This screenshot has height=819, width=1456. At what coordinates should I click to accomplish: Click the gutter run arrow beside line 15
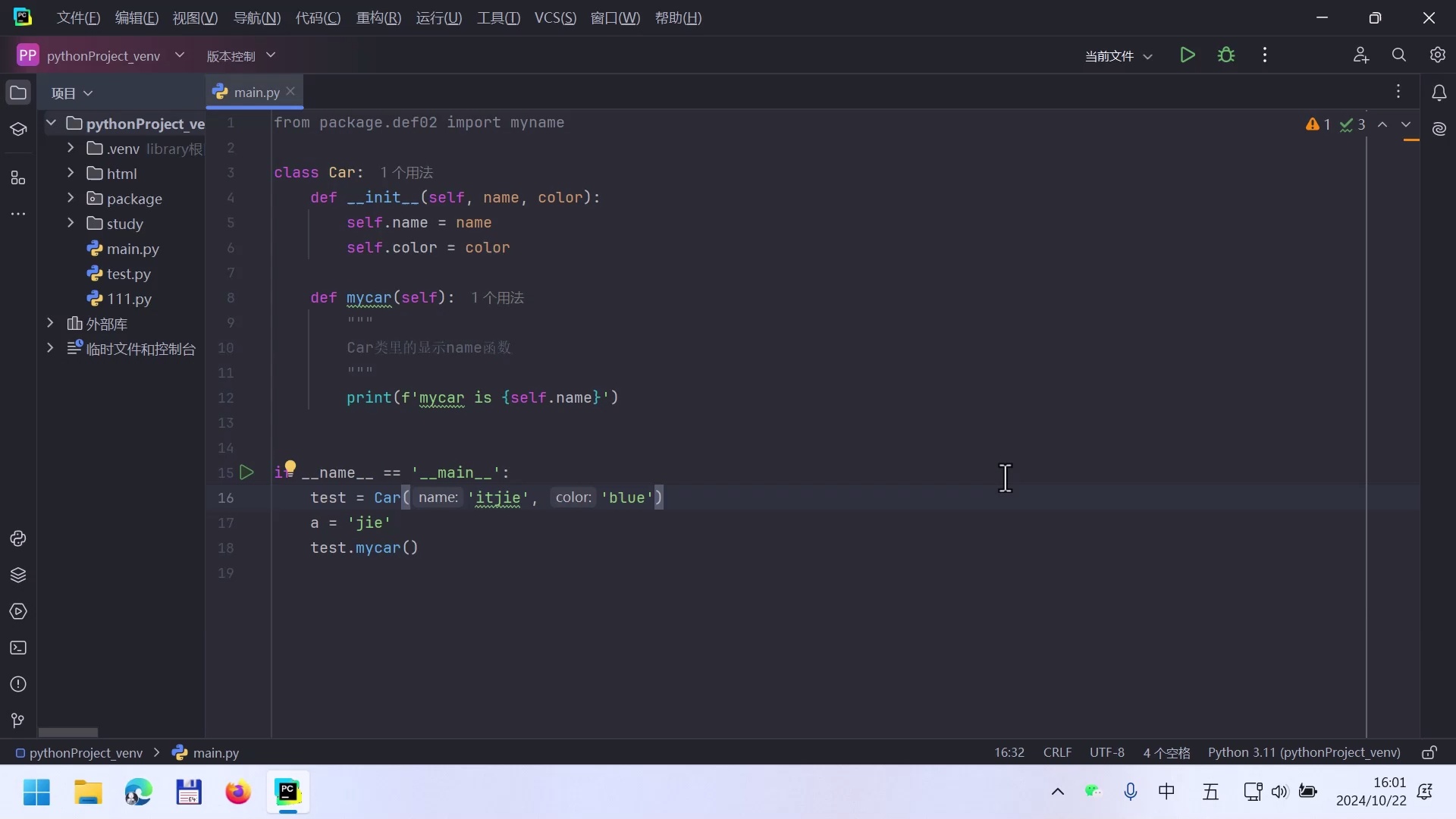pos(246,472)
